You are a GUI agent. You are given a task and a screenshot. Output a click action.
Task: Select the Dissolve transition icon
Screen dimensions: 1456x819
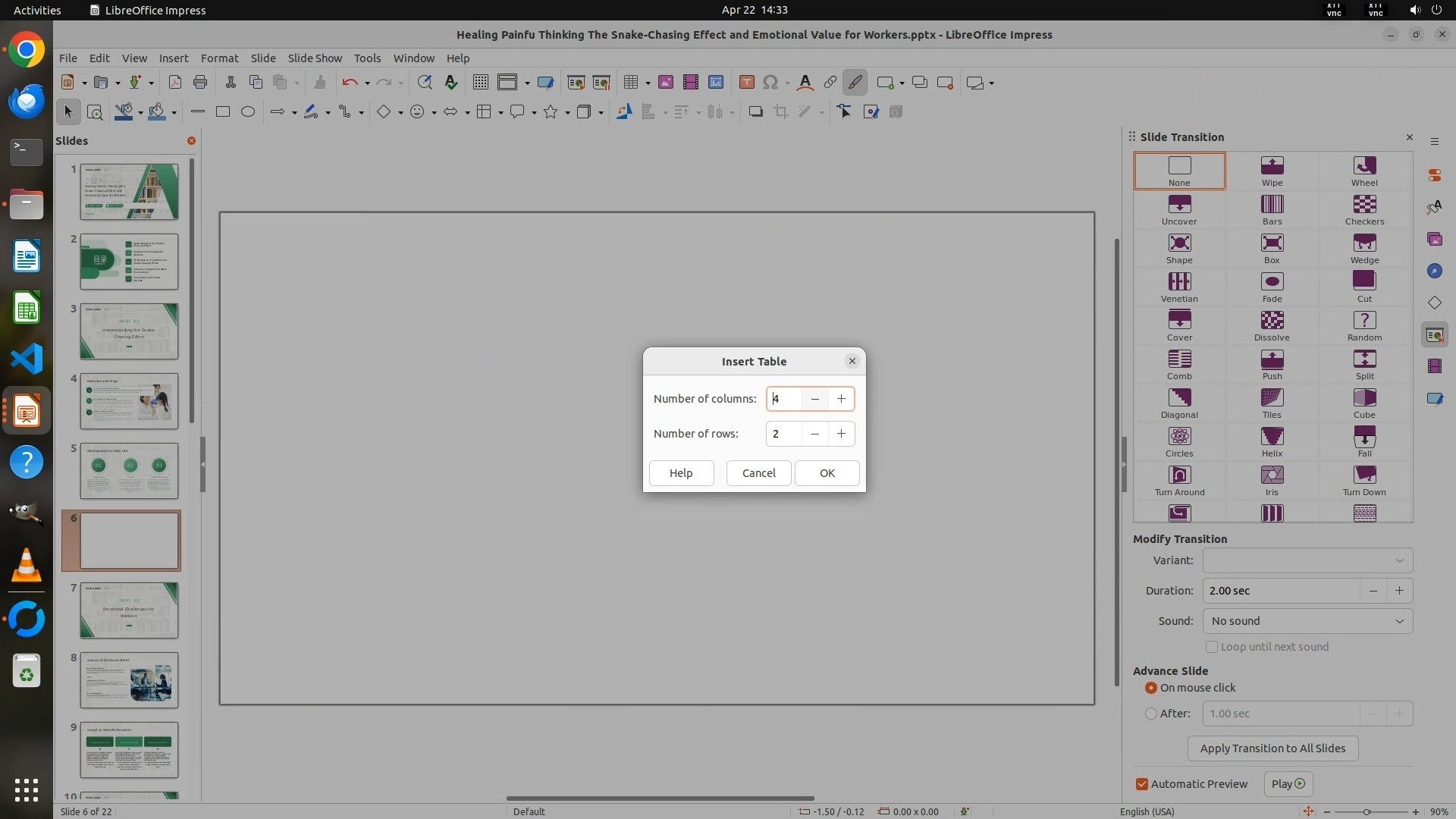pyautogui.click(x=1272, y=325)
